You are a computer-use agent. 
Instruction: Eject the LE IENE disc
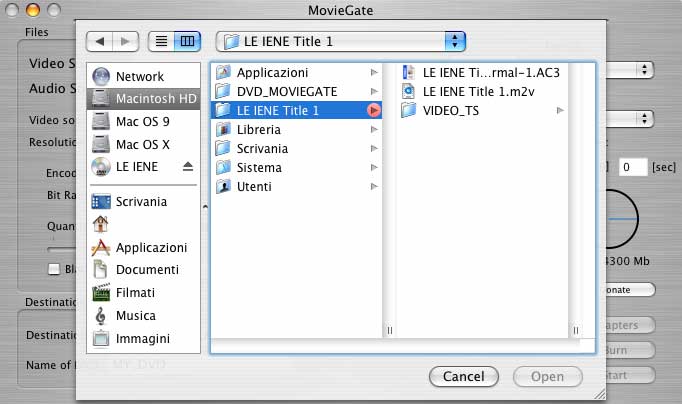point(188,166)
